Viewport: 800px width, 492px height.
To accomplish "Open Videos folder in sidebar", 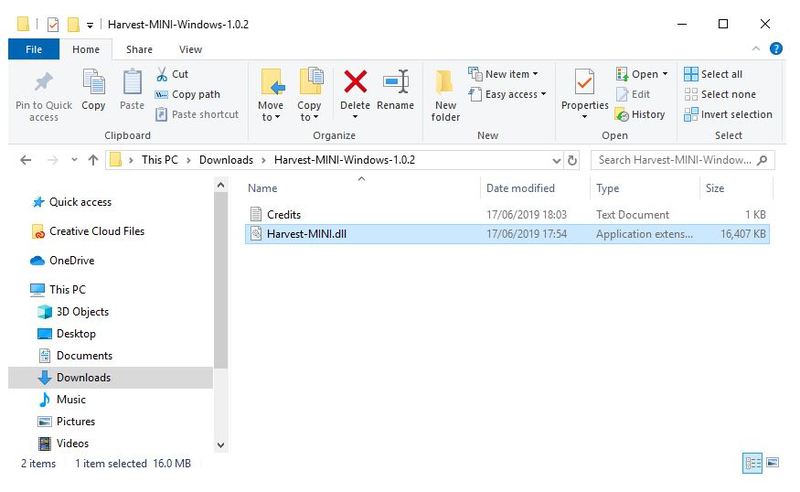I will (x=72, y=444).
